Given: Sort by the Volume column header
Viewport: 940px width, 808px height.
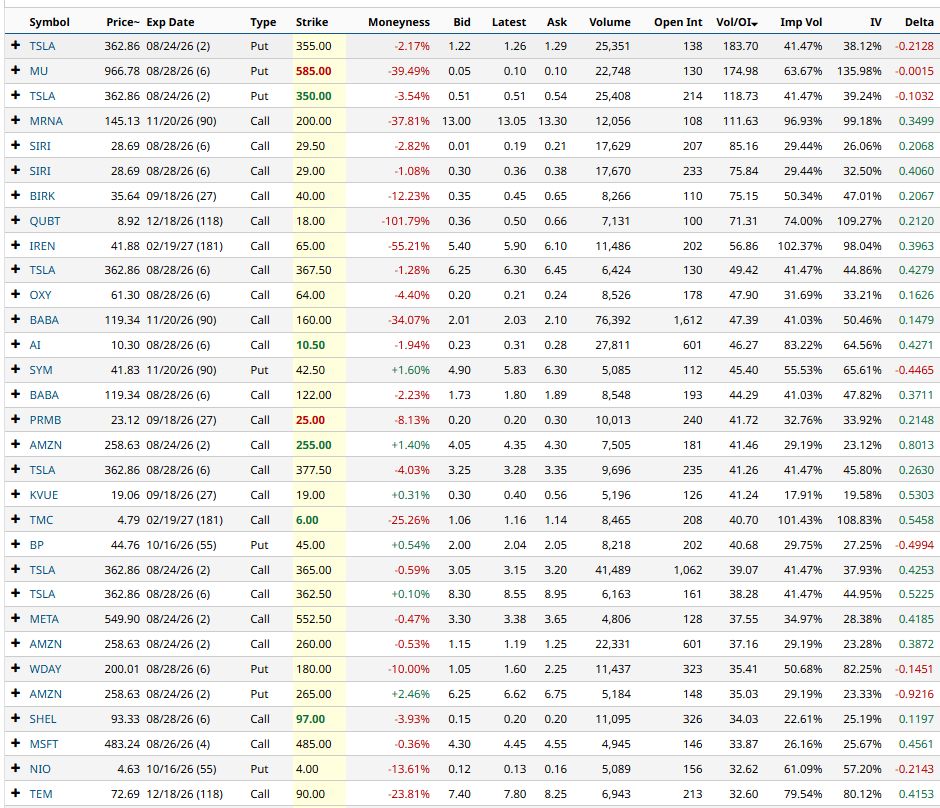Looking at the screenshot, I should [x=610, y=22].
